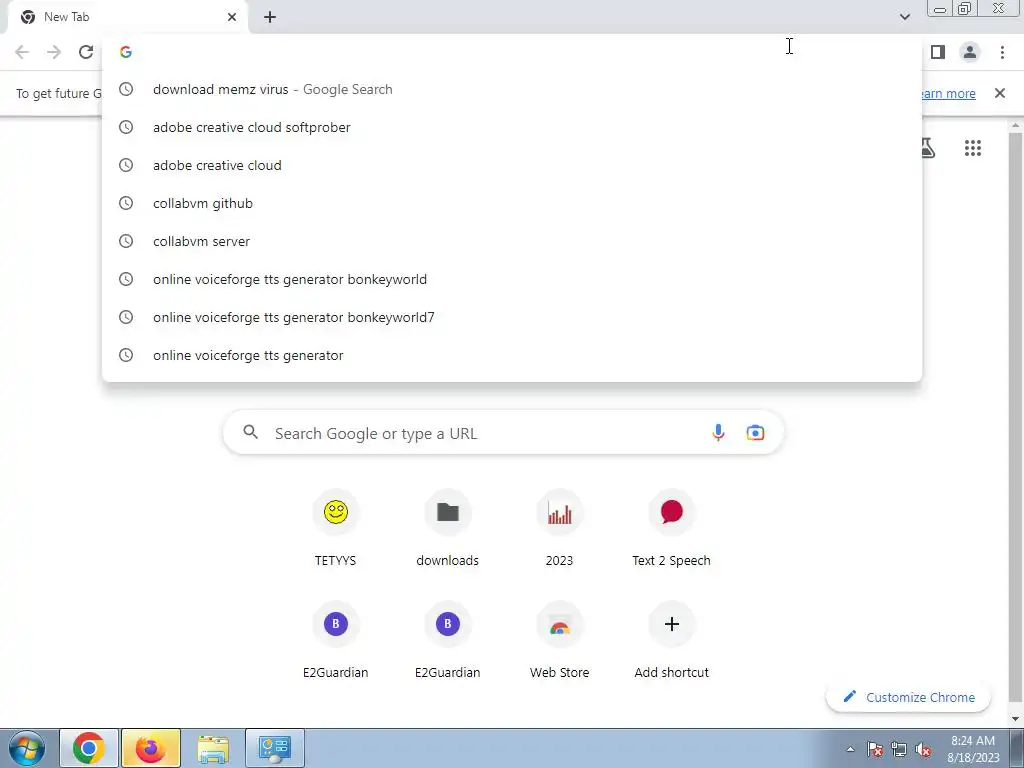This screenshot has height=768, width=1024.
Task: Toggle the Chrome side panel icon
Action: pyautogui.click(x=938, y=52)
